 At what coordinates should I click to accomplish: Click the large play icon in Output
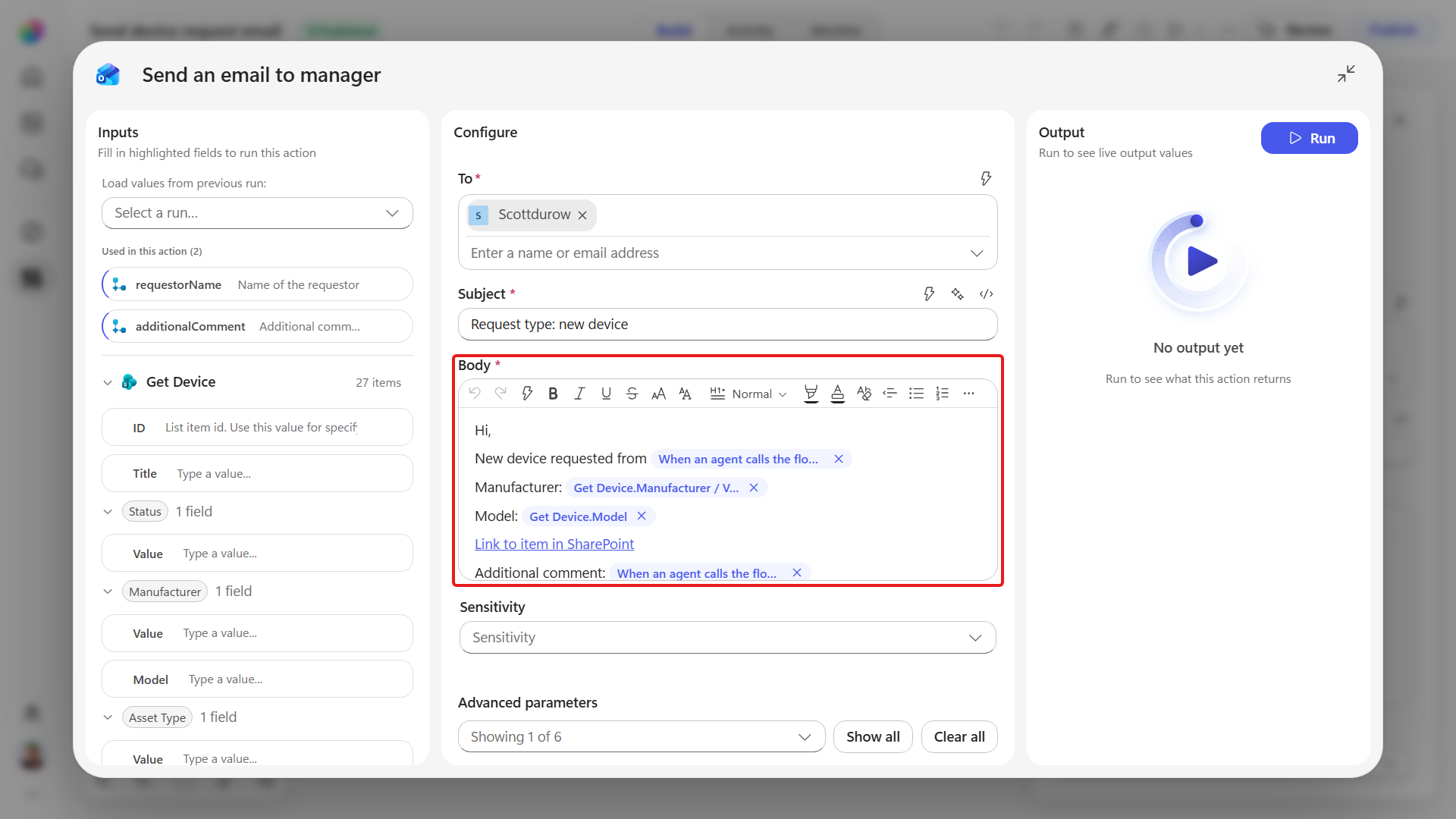[x=1200, y=261]
